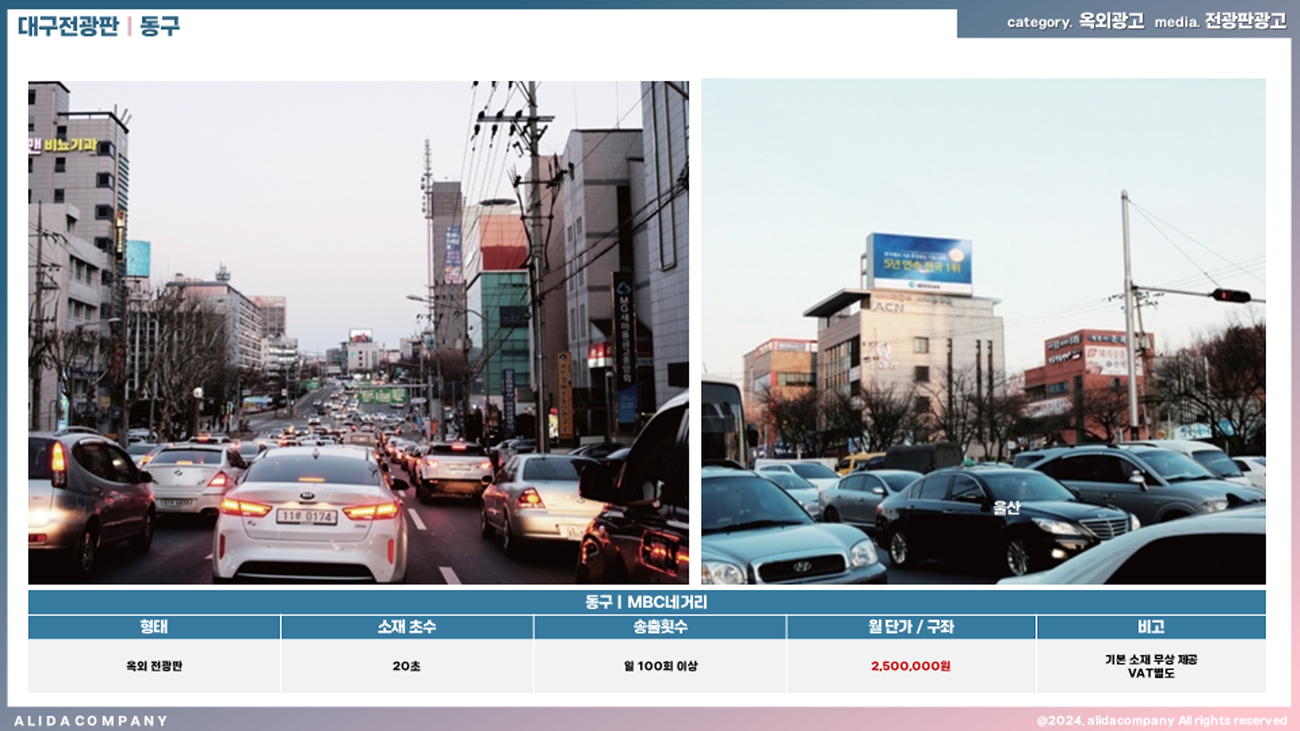Open the right billboard photo
The height and width of the screenshot is (731, 1300).
point(982,332)
